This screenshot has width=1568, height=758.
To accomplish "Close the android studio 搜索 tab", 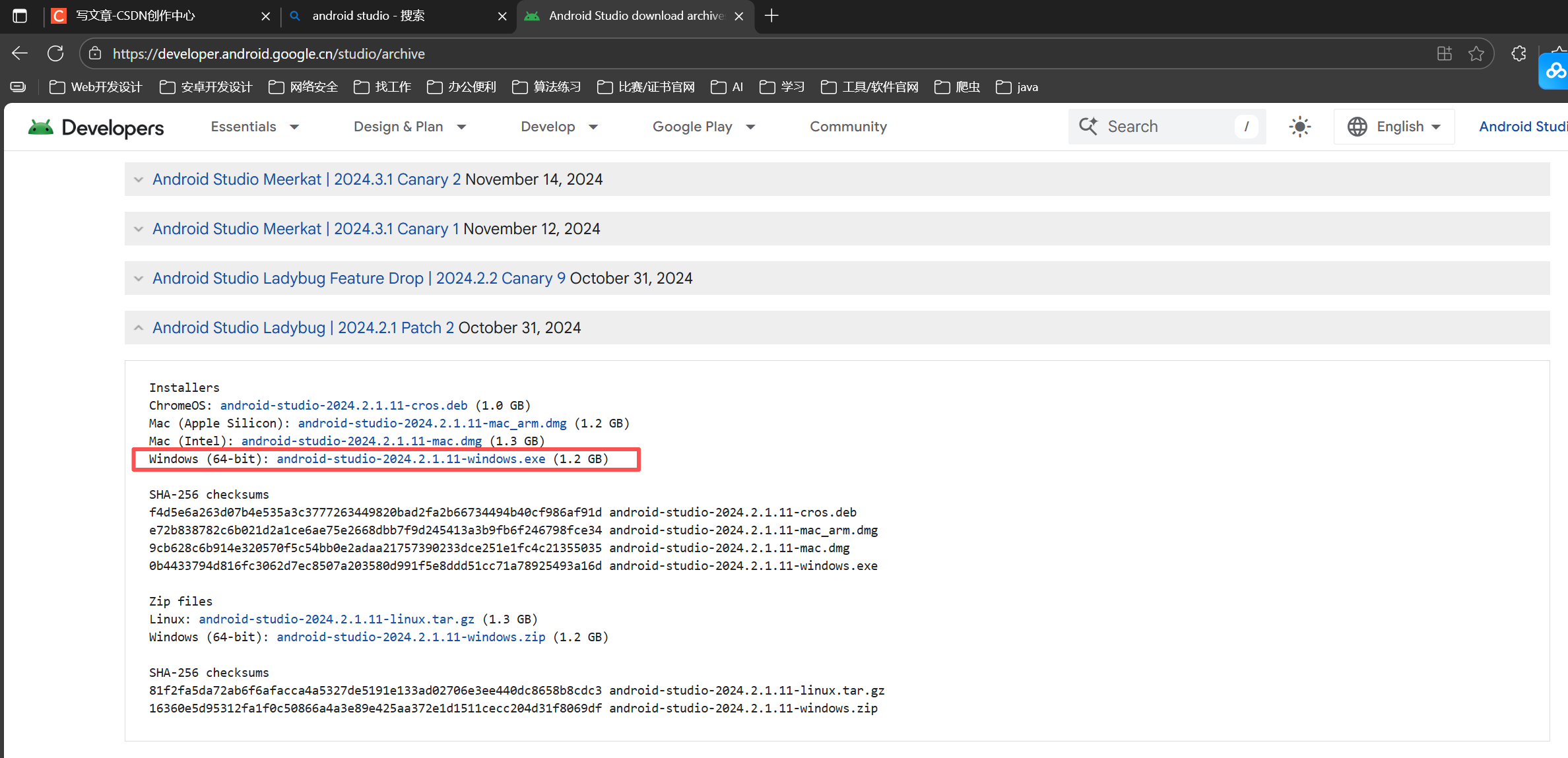I will click(x=502, y=16).
